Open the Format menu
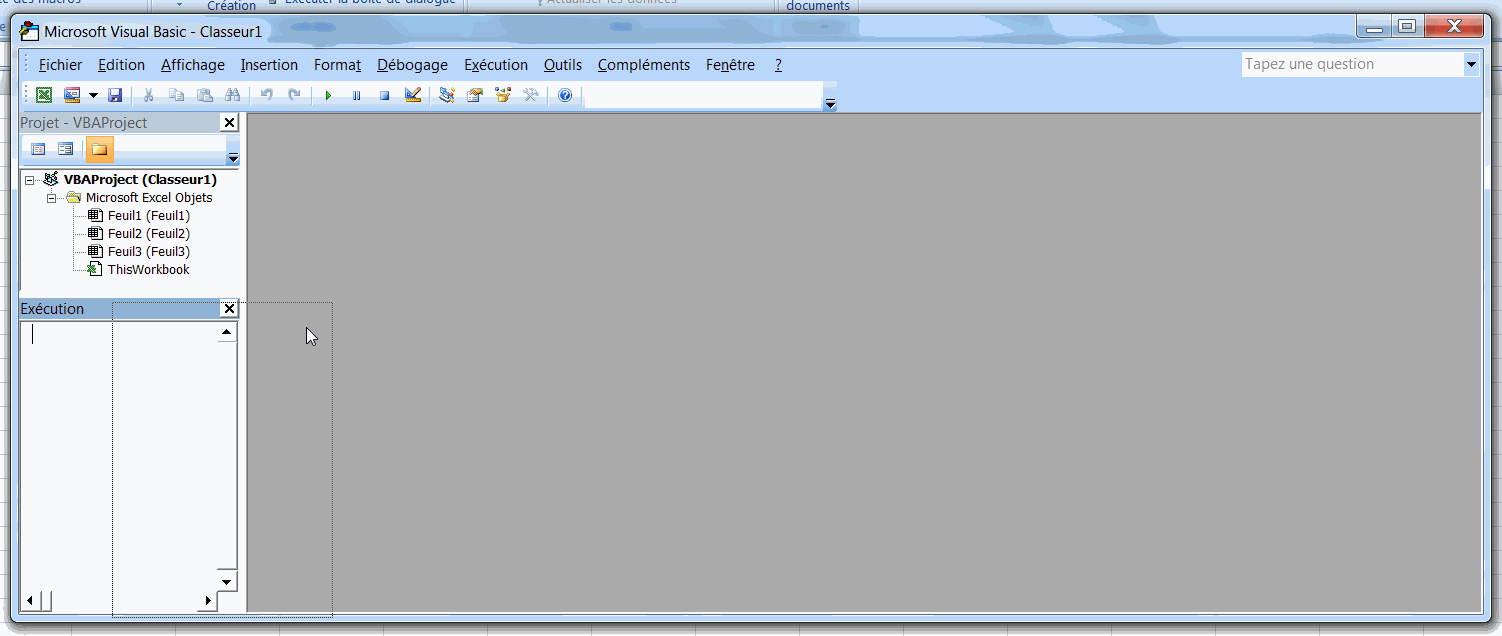The width and height of the screenshot is (1502, 636). point(337,65)
